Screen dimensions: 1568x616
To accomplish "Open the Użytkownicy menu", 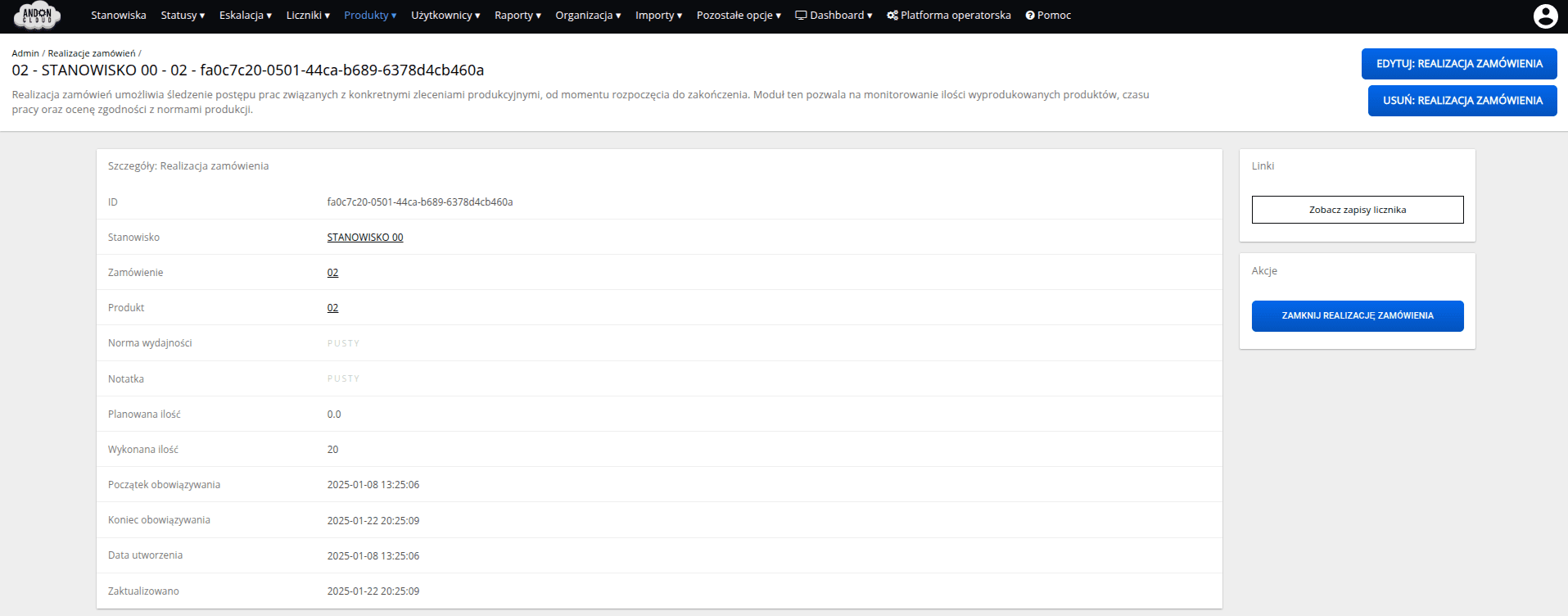I will point(445,16).
